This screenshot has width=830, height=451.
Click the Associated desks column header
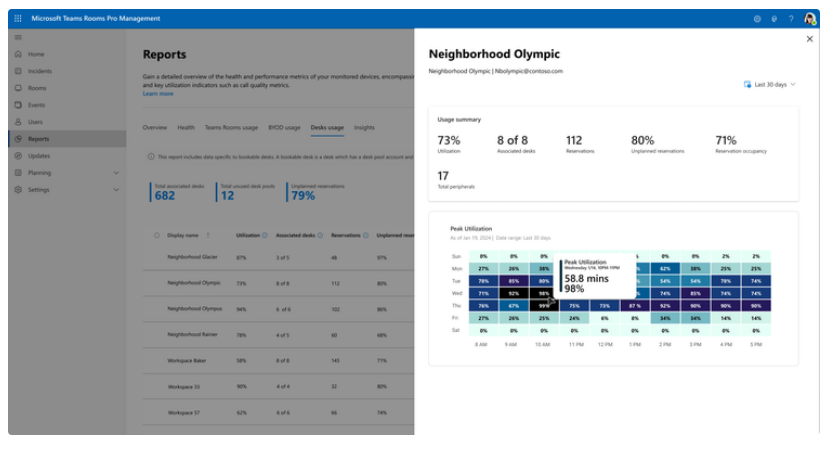[x=295, y=236]
